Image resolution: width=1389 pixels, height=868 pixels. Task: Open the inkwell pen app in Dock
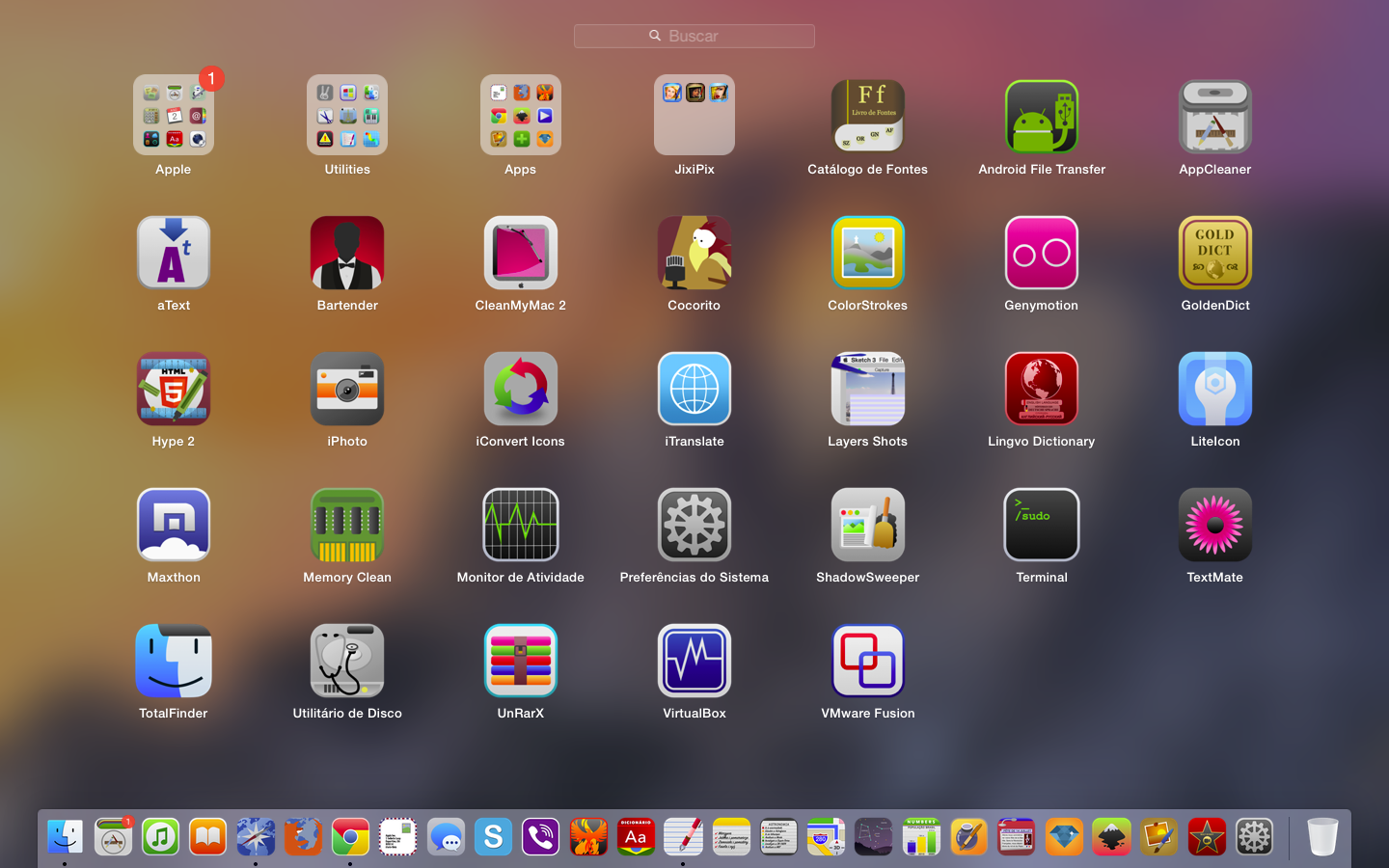(968, 837)
